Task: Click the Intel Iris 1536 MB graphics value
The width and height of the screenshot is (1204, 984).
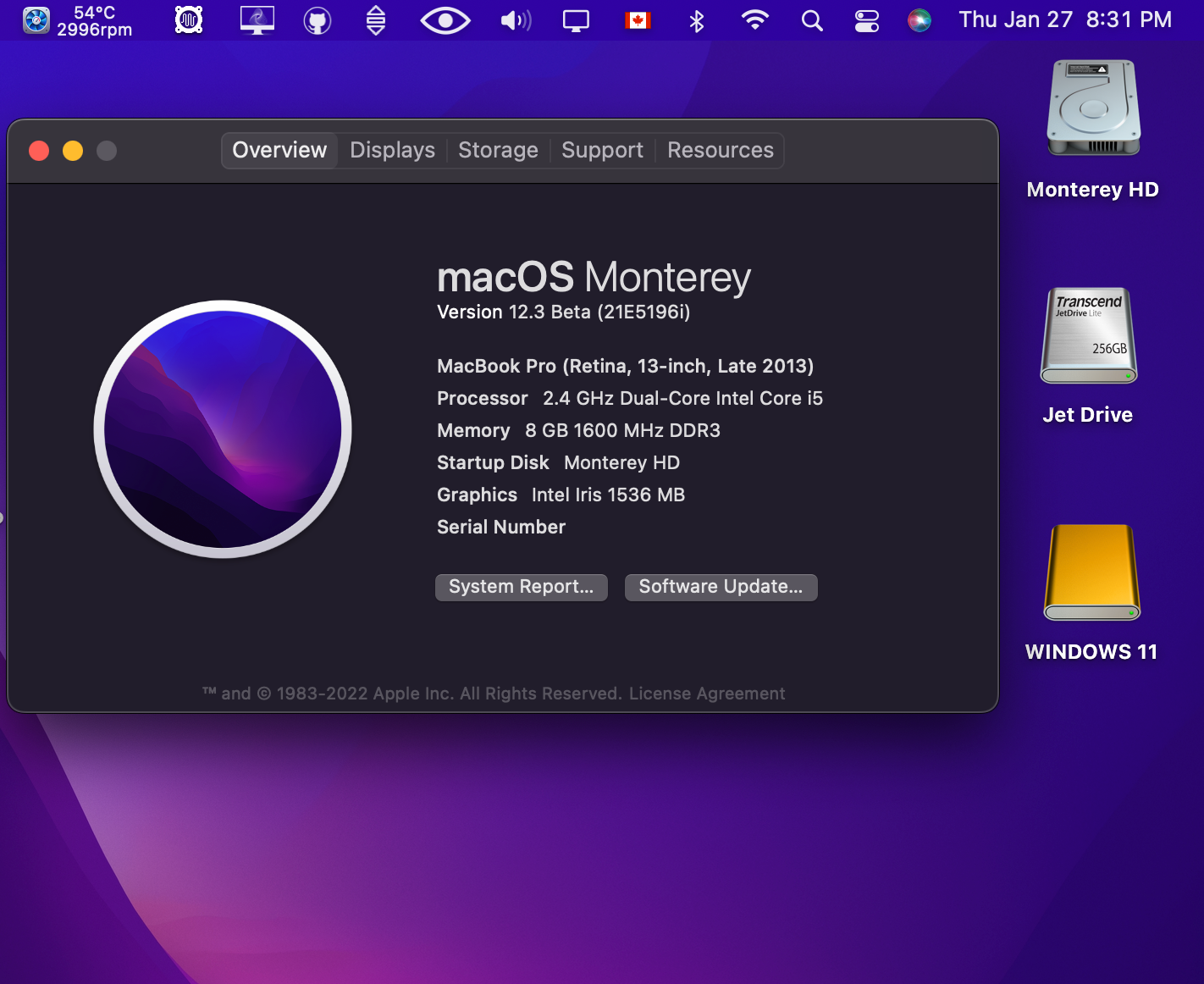Action: (x=608, y=495)
